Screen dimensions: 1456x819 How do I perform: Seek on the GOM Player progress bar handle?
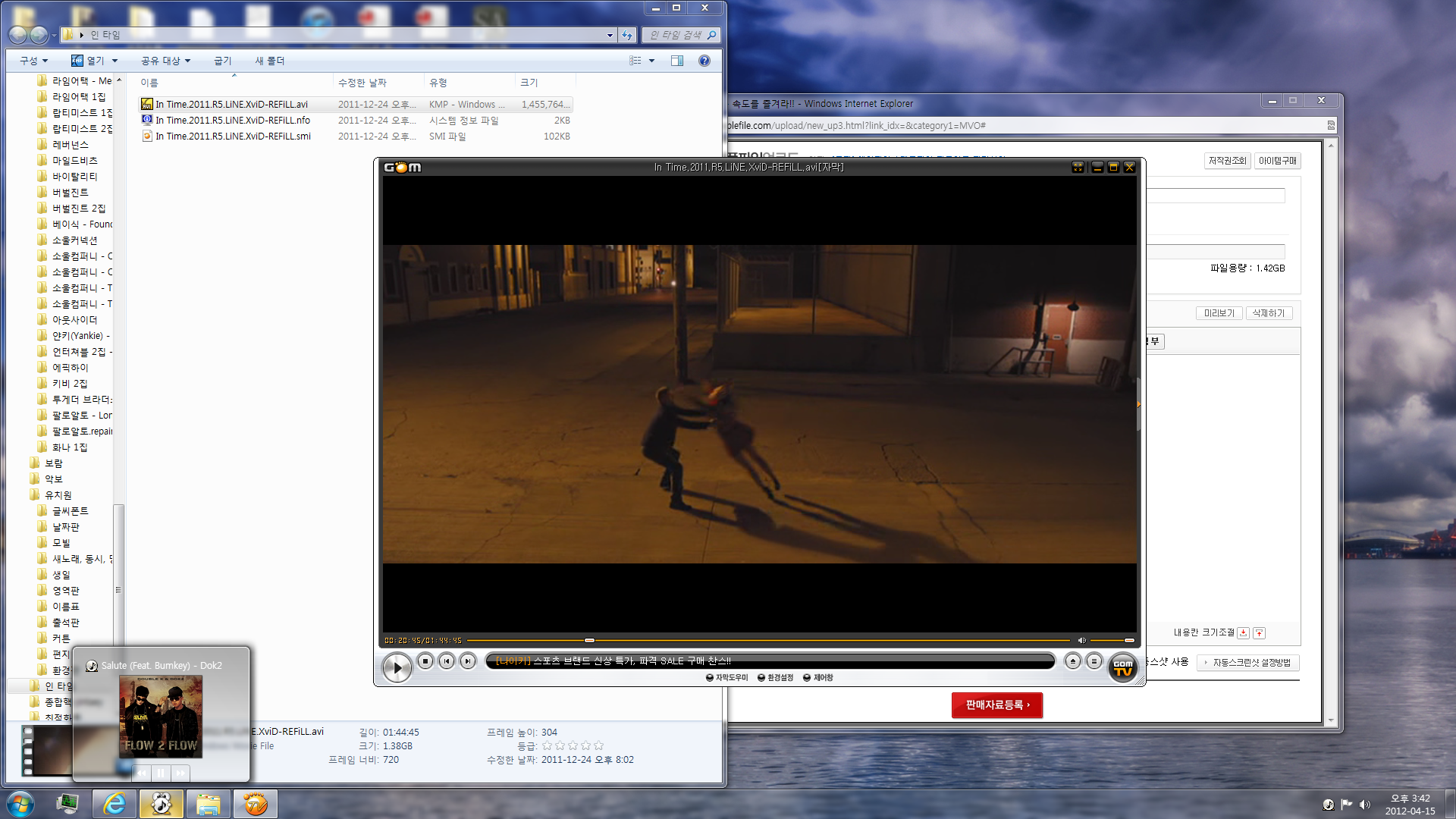point(589,640)
